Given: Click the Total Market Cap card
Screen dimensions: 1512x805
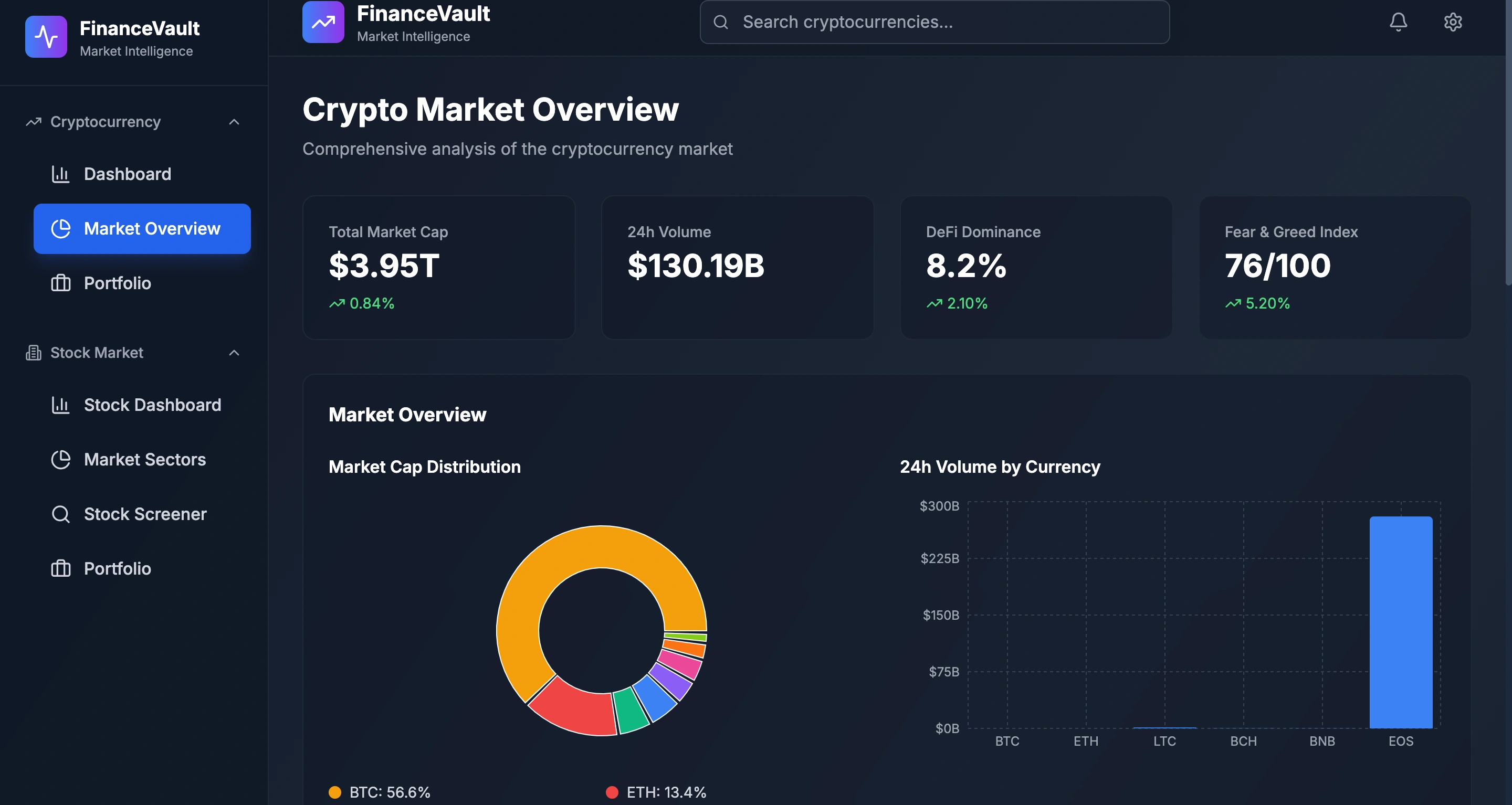Looking at the screenshot, I should (438, 268).
